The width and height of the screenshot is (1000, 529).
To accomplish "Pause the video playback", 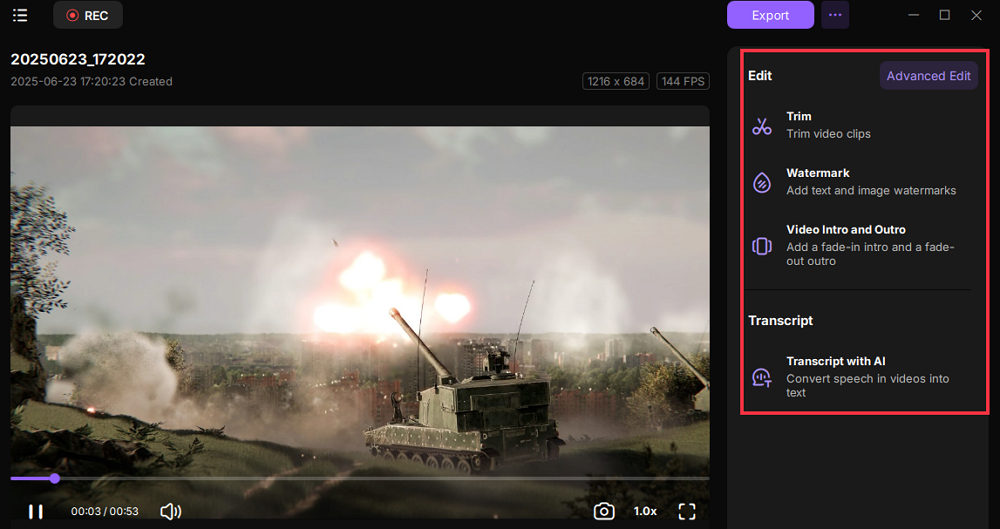I will [x=36, y=511].
